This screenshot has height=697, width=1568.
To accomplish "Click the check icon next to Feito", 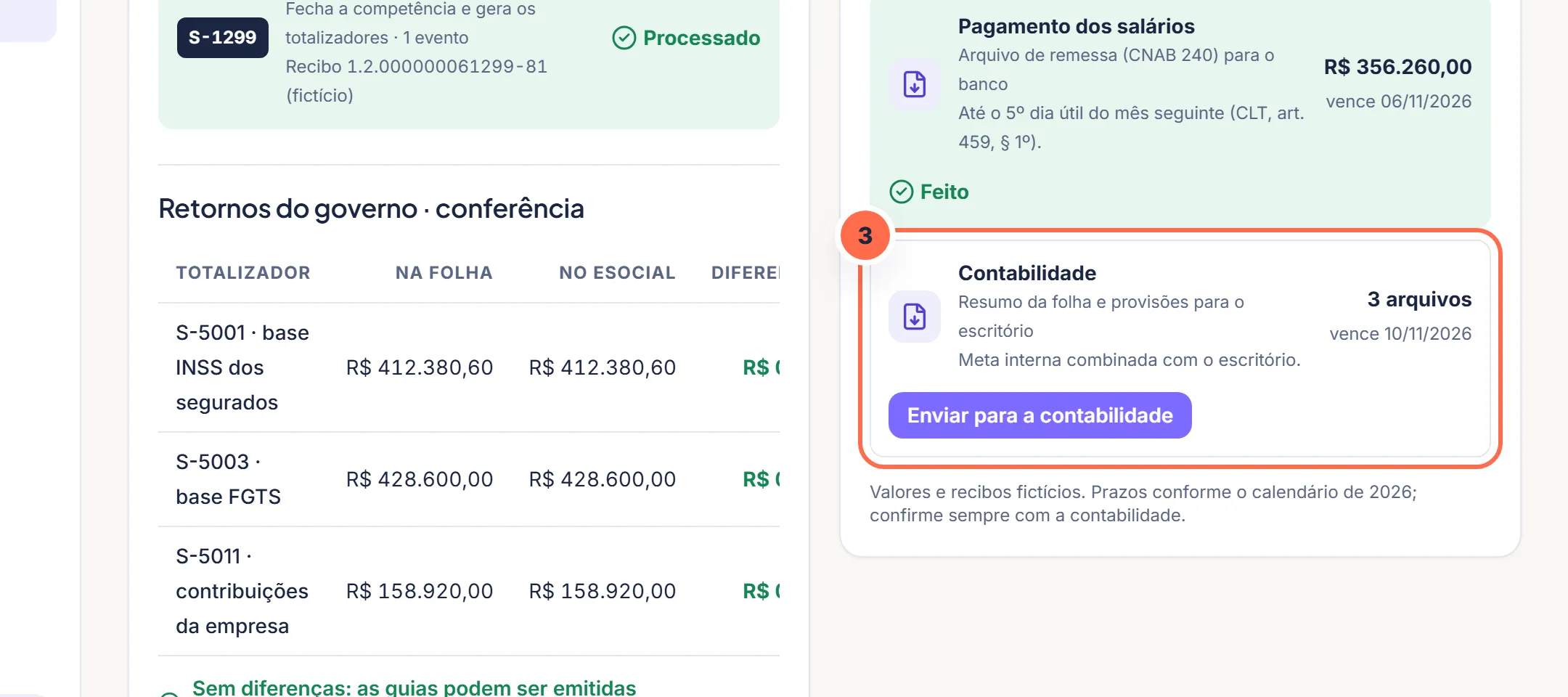I will pyautogui.click(x=902, y=192).
